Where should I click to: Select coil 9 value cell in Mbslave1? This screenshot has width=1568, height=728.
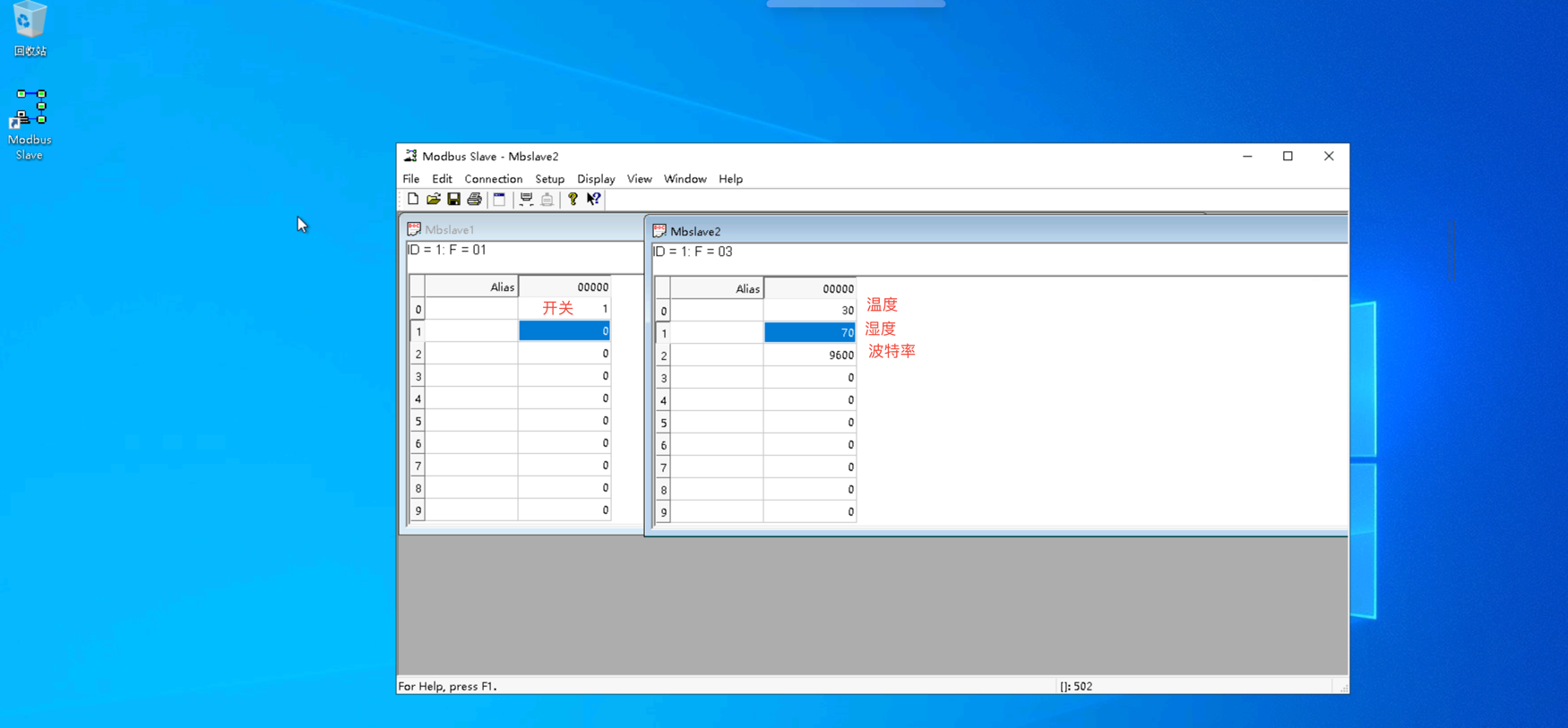564,510
